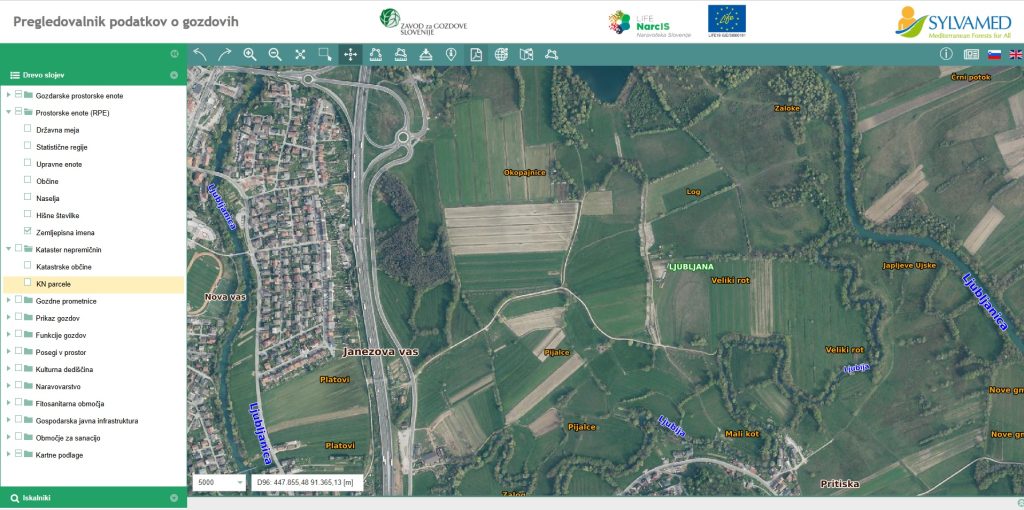
Task: Go back to previous map view
Action: tap(200, 54)
